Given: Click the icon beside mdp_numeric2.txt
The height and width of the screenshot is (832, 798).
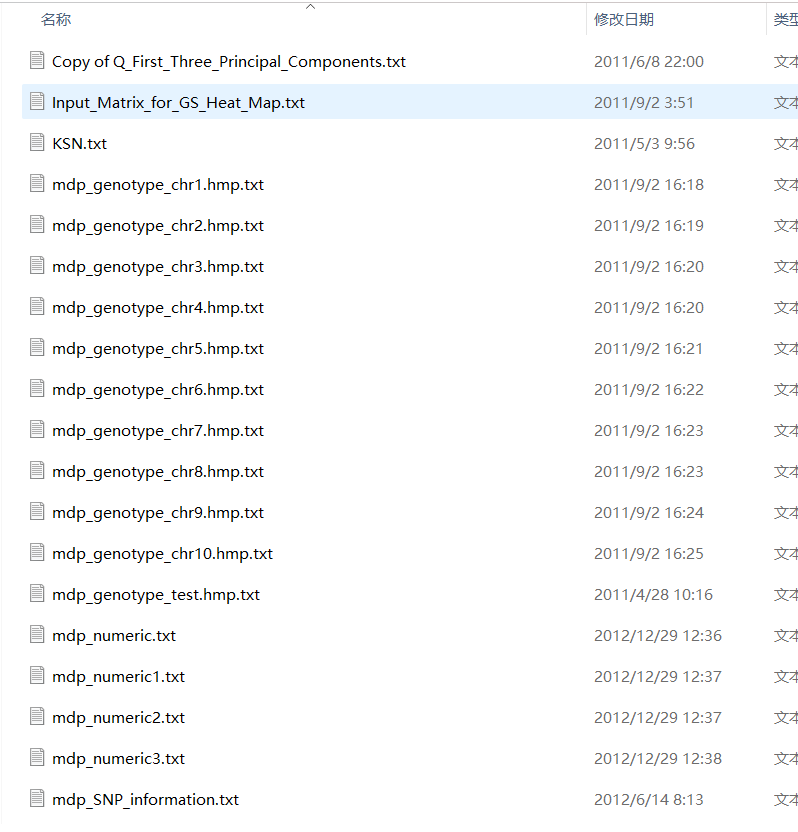Looking at the screenshot, I should [37, 716].
